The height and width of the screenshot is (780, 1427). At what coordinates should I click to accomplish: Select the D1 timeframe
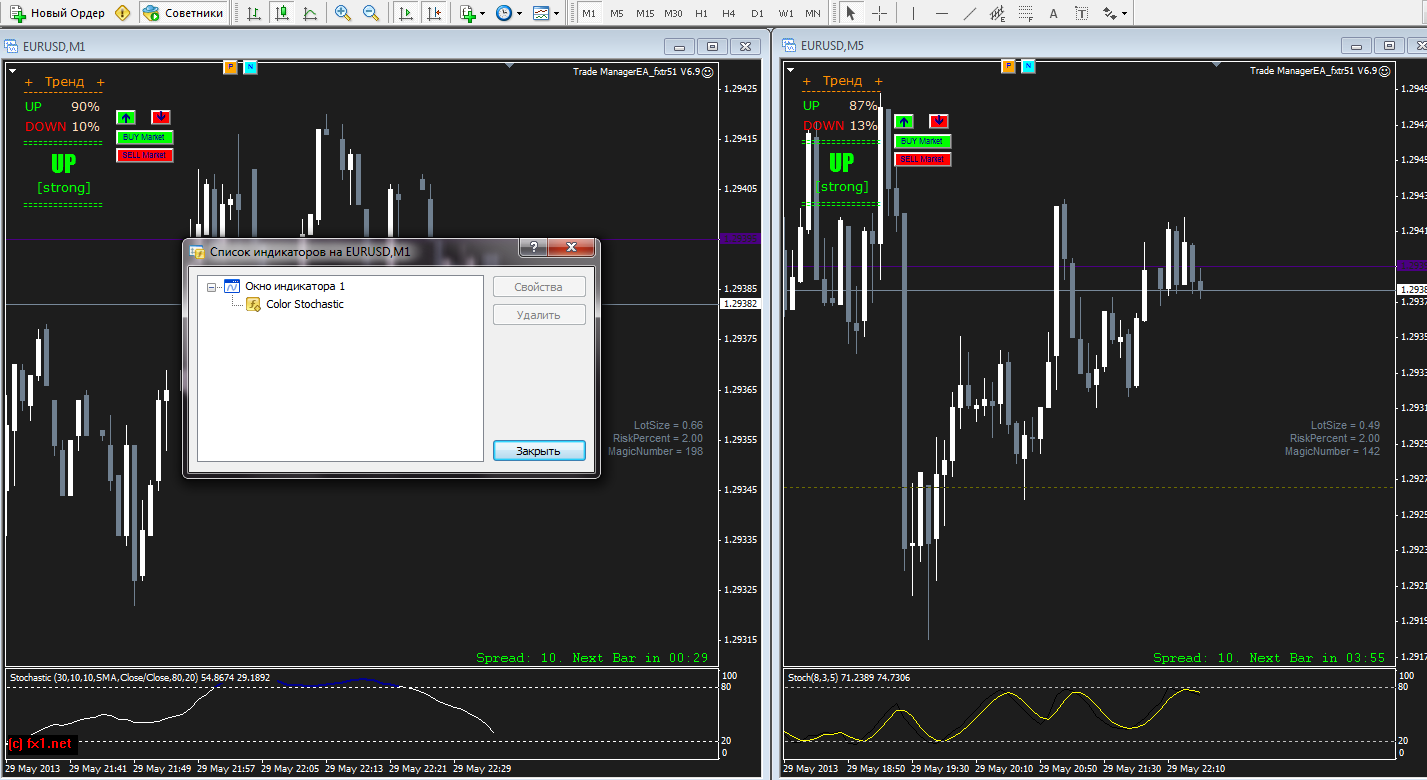(757, 13)
